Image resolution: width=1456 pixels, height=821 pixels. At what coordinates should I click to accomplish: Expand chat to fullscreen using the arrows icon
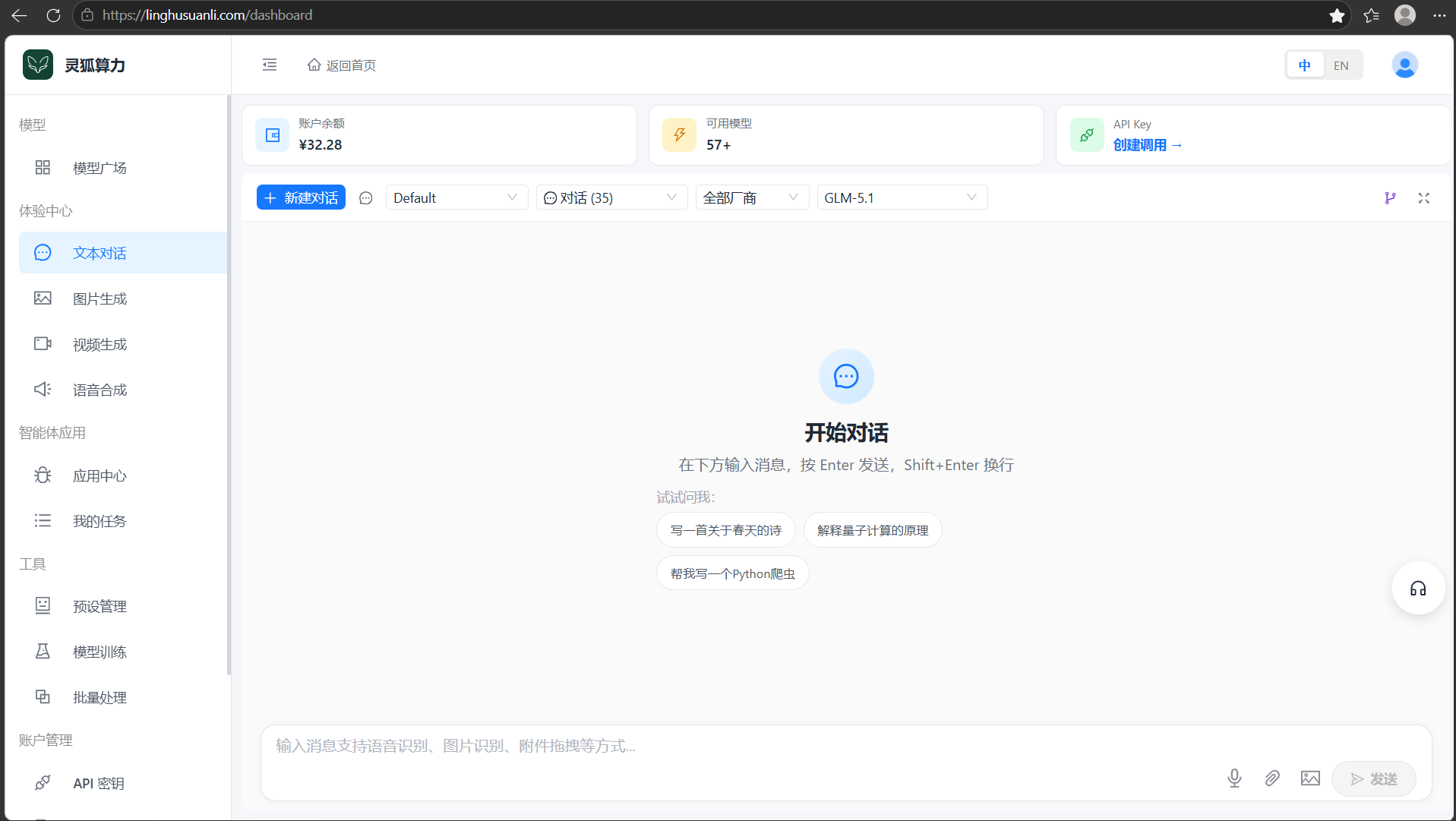(1424, 198)
